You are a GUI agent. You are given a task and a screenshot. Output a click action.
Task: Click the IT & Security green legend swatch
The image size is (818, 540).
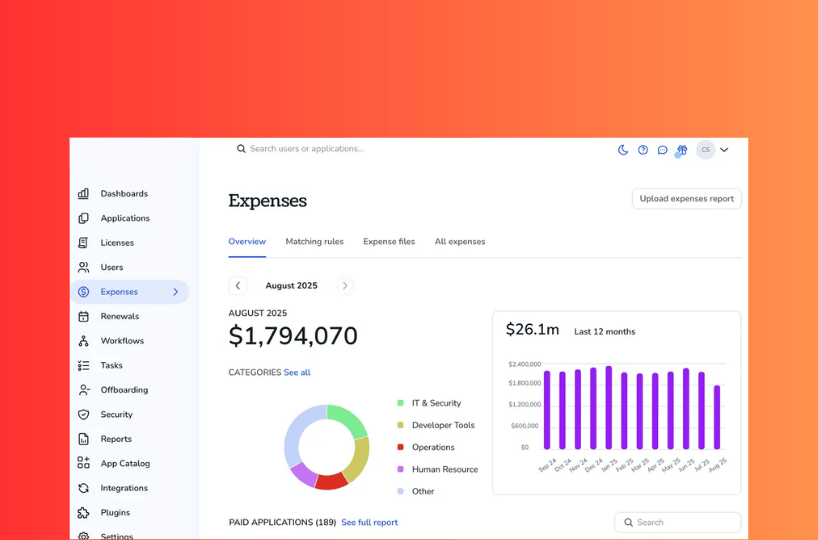point(401,403)
